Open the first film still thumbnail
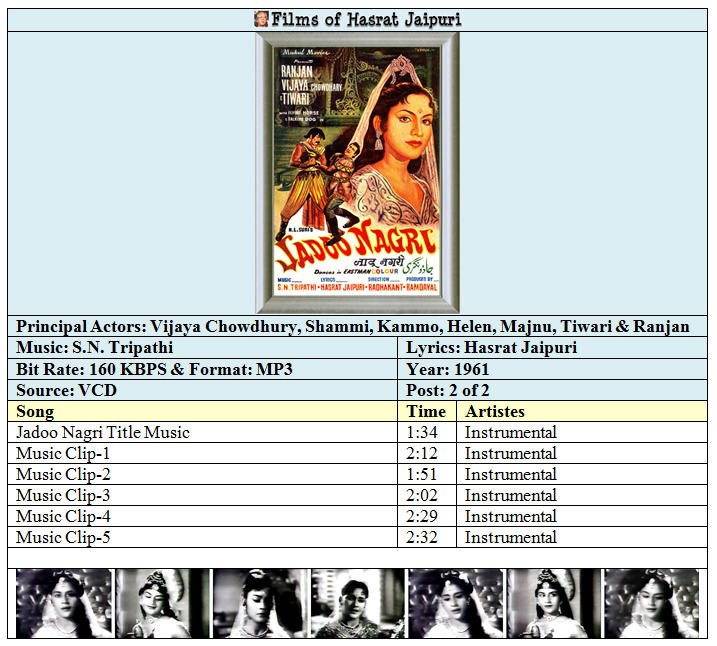Viewport: 717px width, 646px height. pyautogui.click(x=64, y=603)
